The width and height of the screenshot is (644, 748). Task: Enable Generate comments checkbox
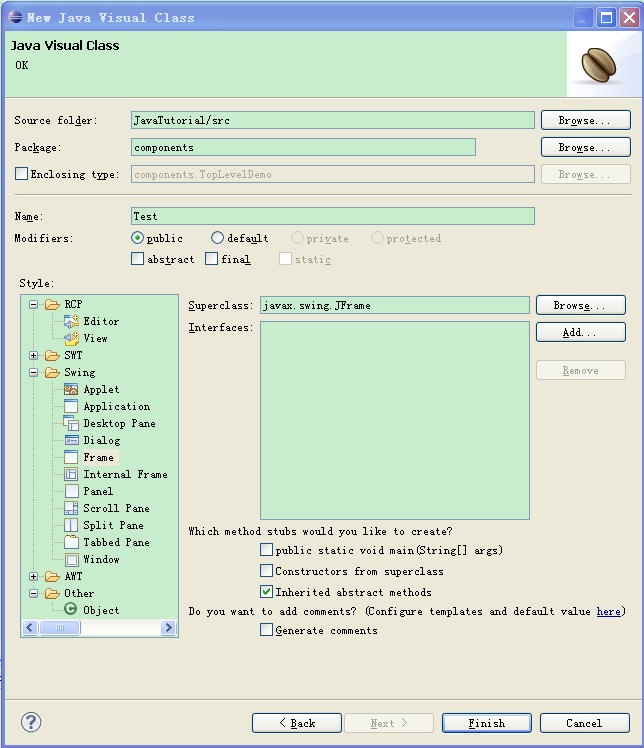click(266, 630)
